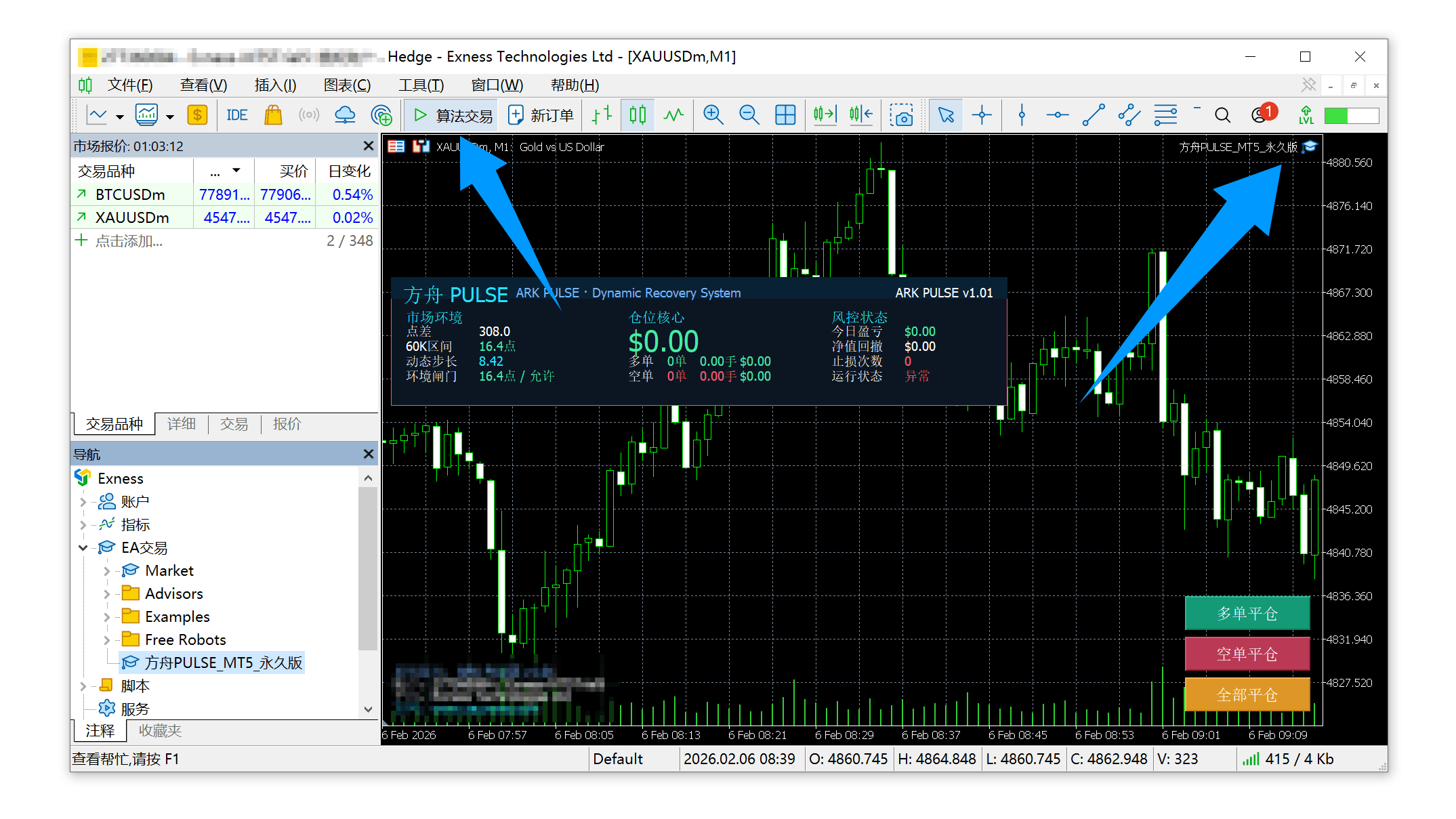Open the 帮助(H) menu

[575, 85]
